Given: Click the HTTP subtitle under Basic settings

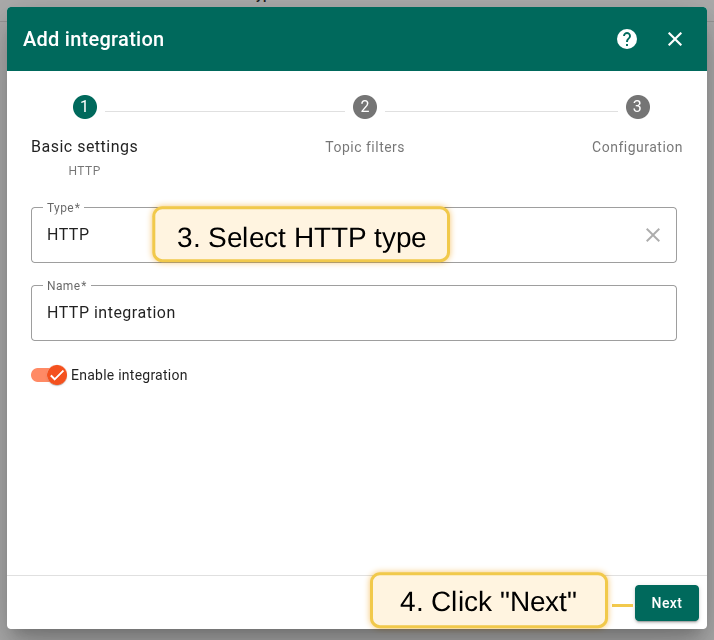Looking at the screenshot, I should pos(84,171).
